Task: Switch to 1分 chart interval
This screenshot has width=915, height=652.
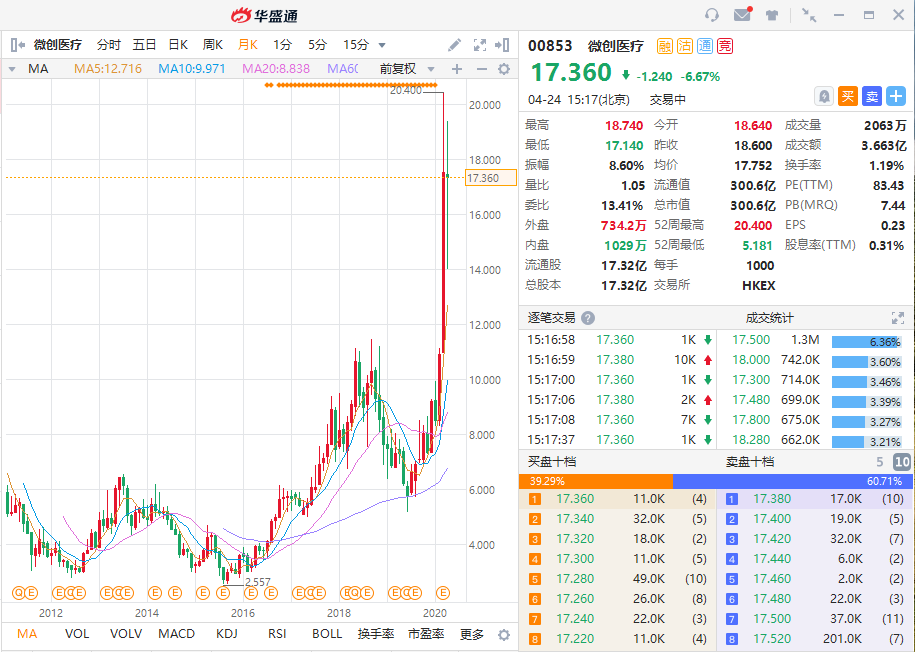Action: click(x=282, y=45)
